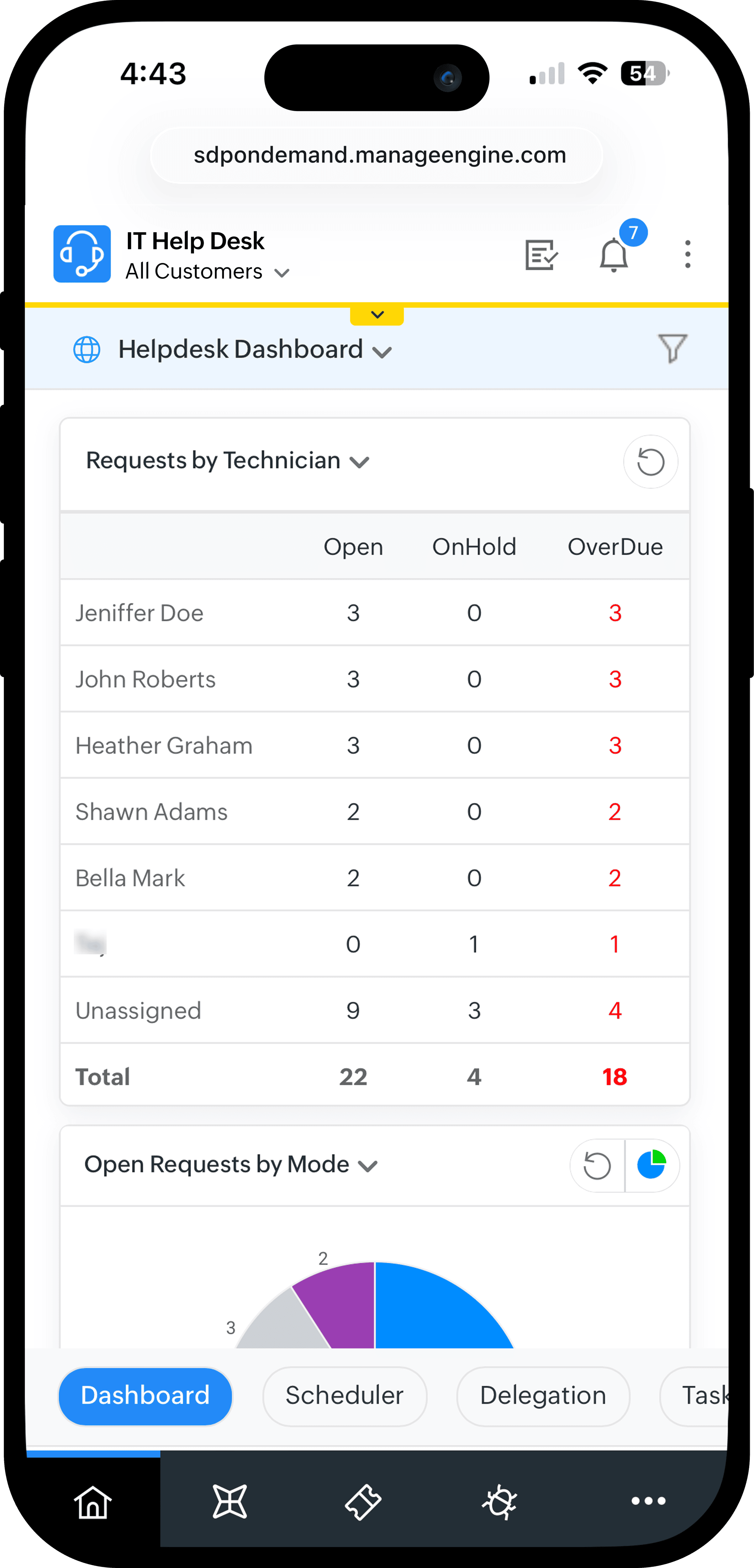The height and width of the screenshot is (1568, 754).
Task: Click the Bella Mark technician name
Action: point(129,878)
